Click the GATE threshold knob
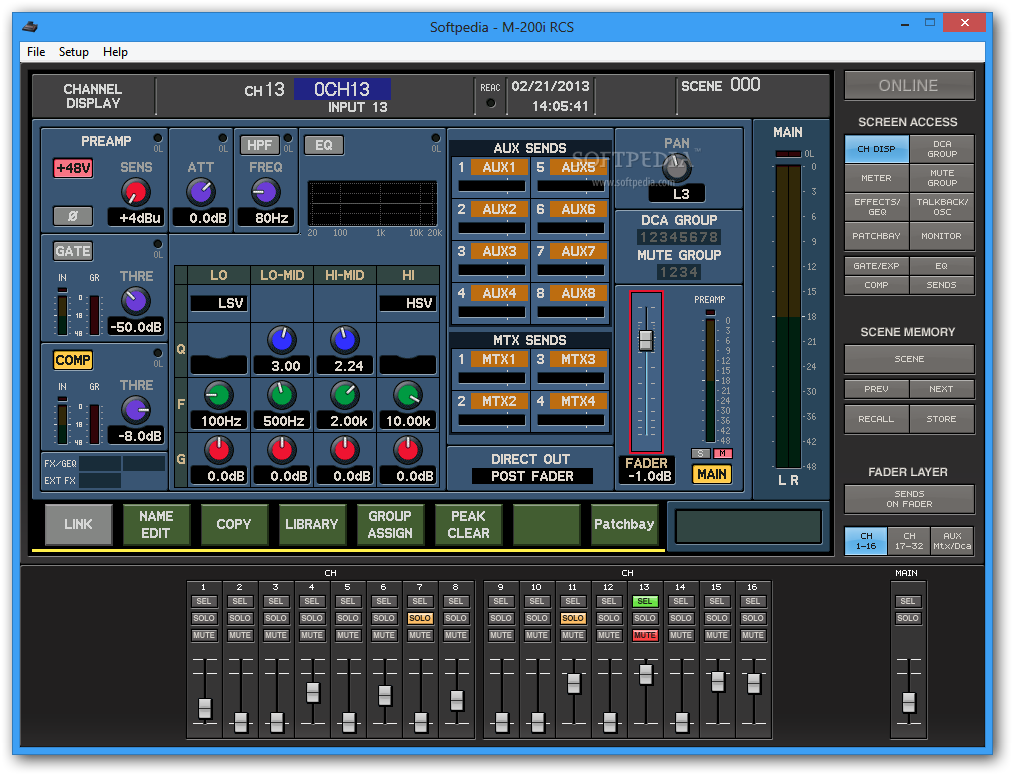 pyautogui.click(x=136, y=301)
